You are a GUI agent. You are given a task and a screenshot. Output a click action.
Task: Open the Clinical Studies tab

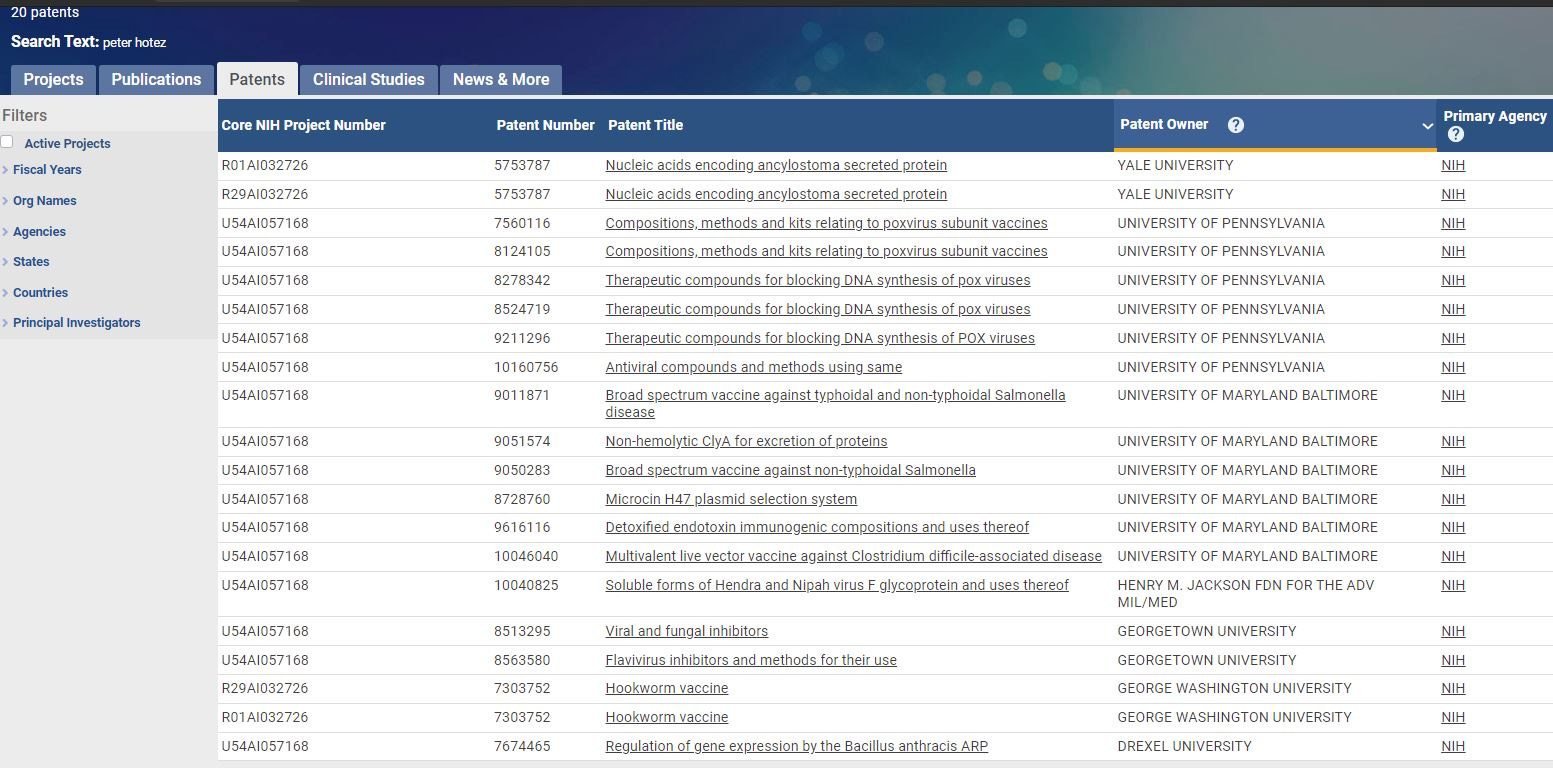click(x=368, y=80)
